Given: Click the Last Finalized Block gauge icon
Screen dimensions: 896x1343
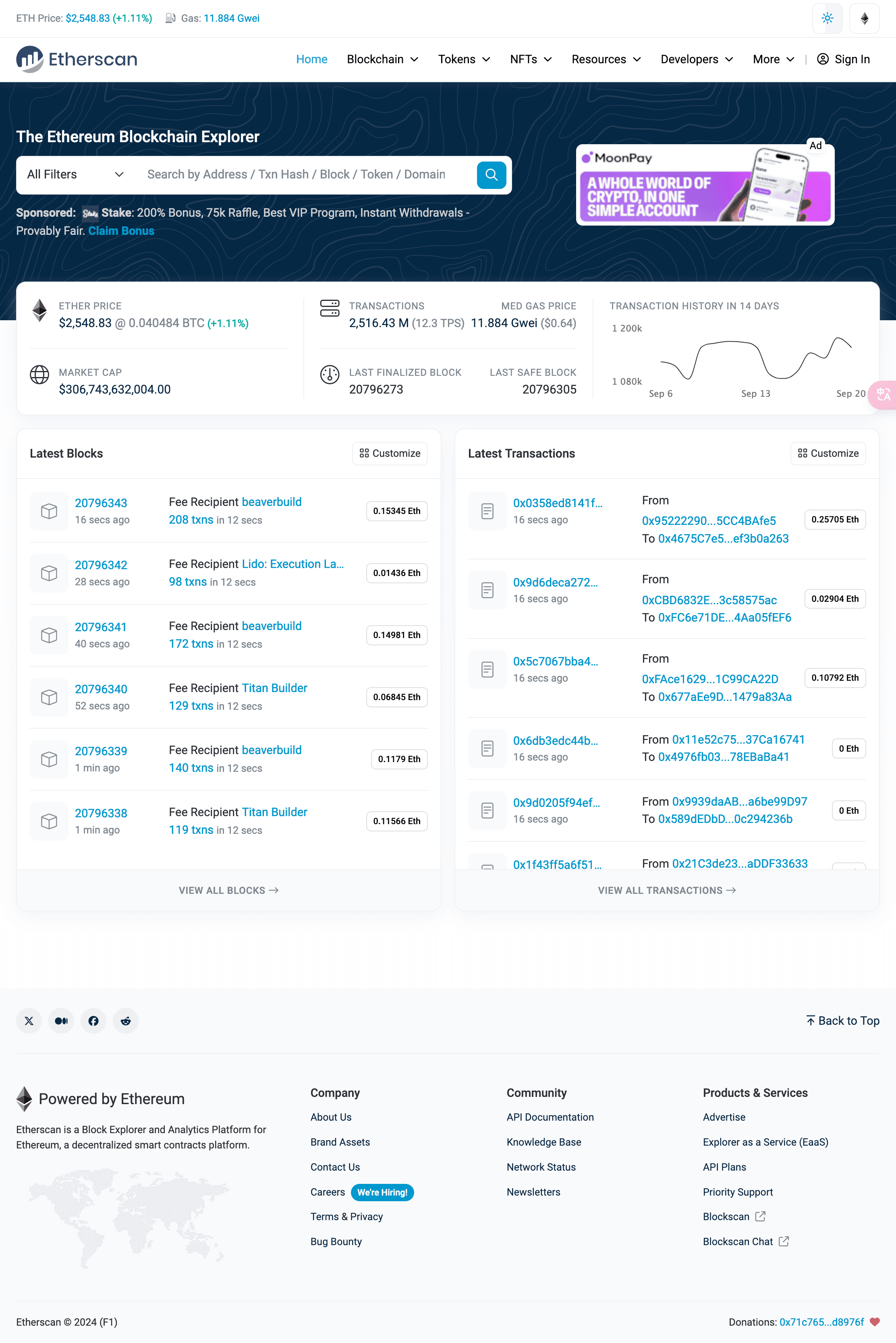Looking at the screenshot, I should point(330,375).
